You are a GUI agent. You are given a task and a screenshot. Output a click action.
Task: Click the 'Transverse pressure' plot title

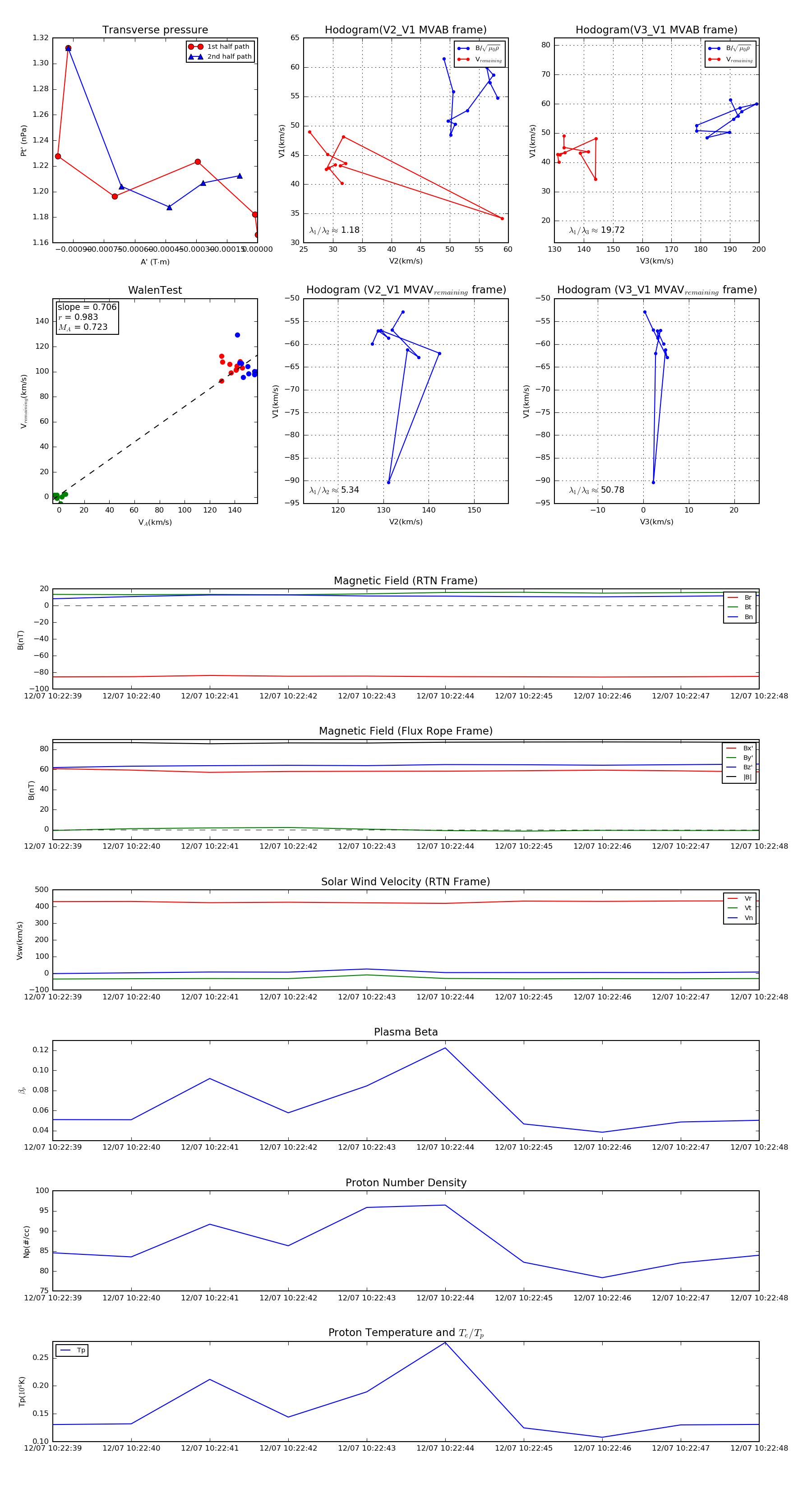click(x=155, y=30)
